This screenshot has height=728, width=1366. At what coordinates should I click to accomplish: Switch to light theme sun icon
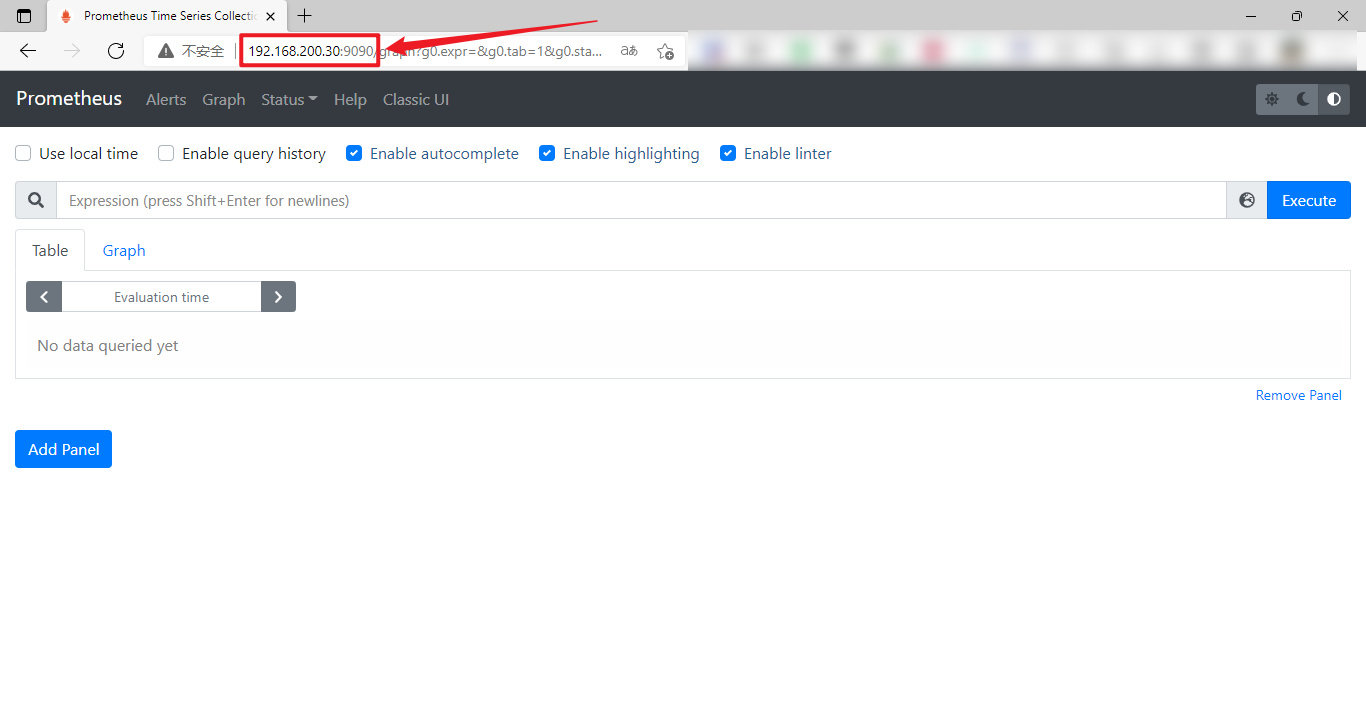[1272, 99]
